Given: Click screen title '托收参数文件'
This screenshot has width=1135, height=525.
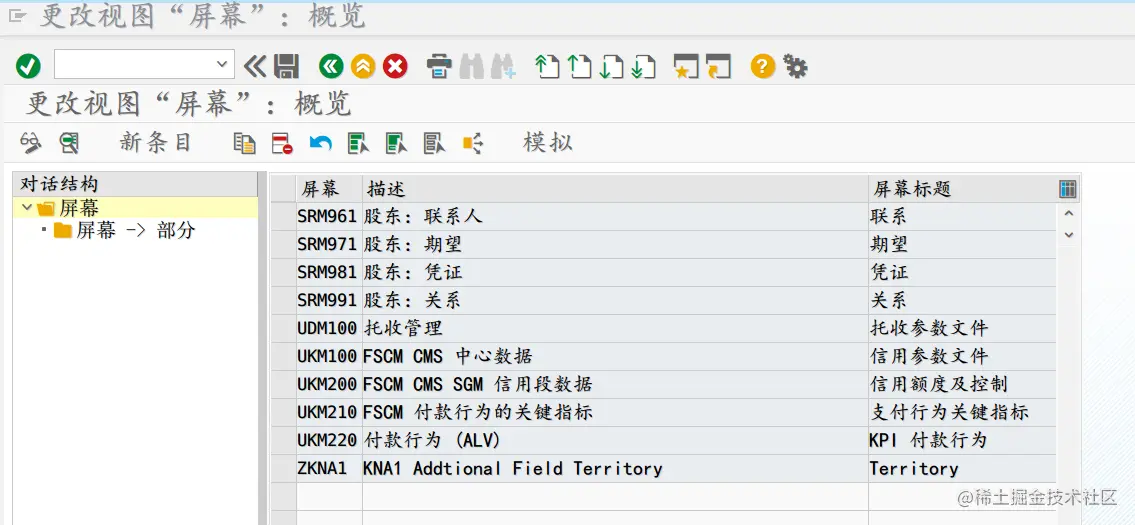Looking at the screenshot, I should pyautogui.click(x=929, y=329).
